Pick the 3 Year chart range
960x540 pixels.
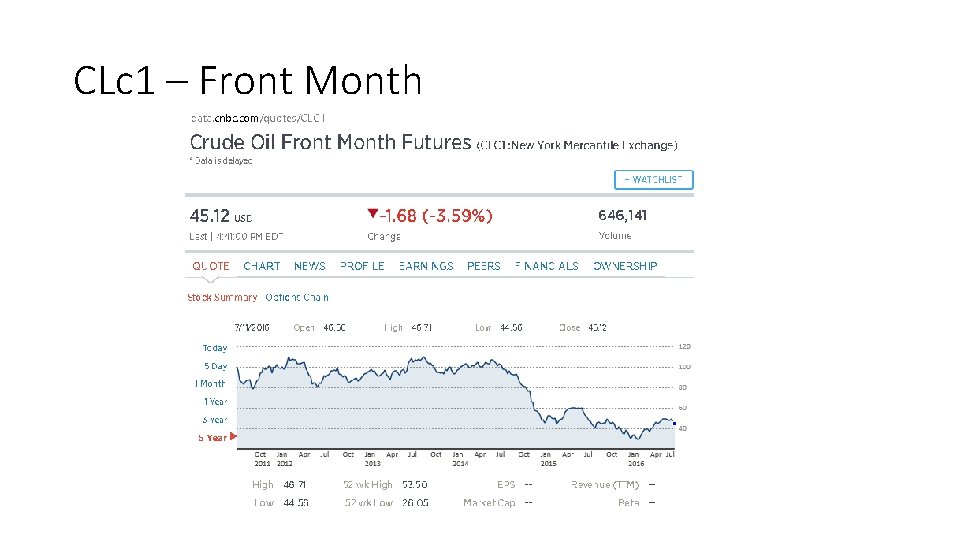pyautogui.click(x=215, y=420)
